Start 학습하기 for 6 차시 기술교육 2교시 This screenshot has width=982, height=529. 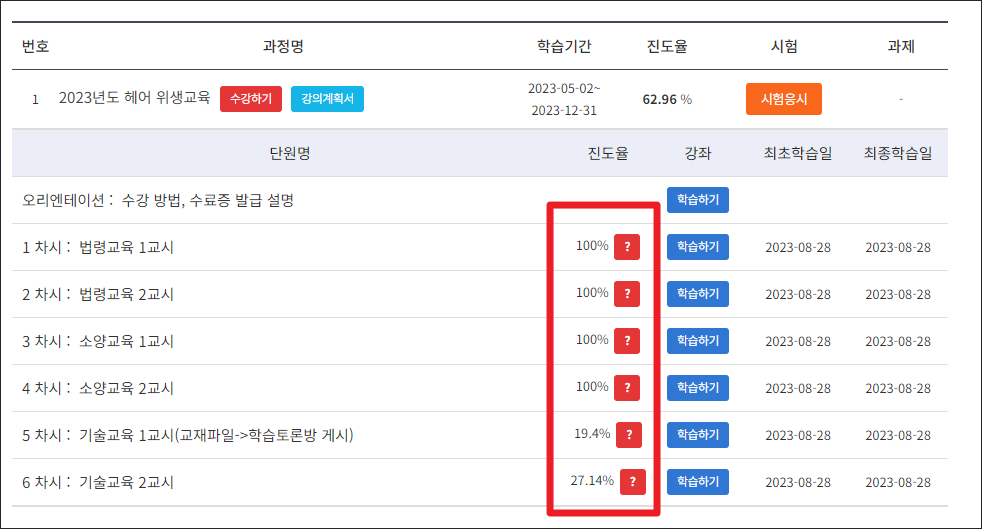pos(698,481)
